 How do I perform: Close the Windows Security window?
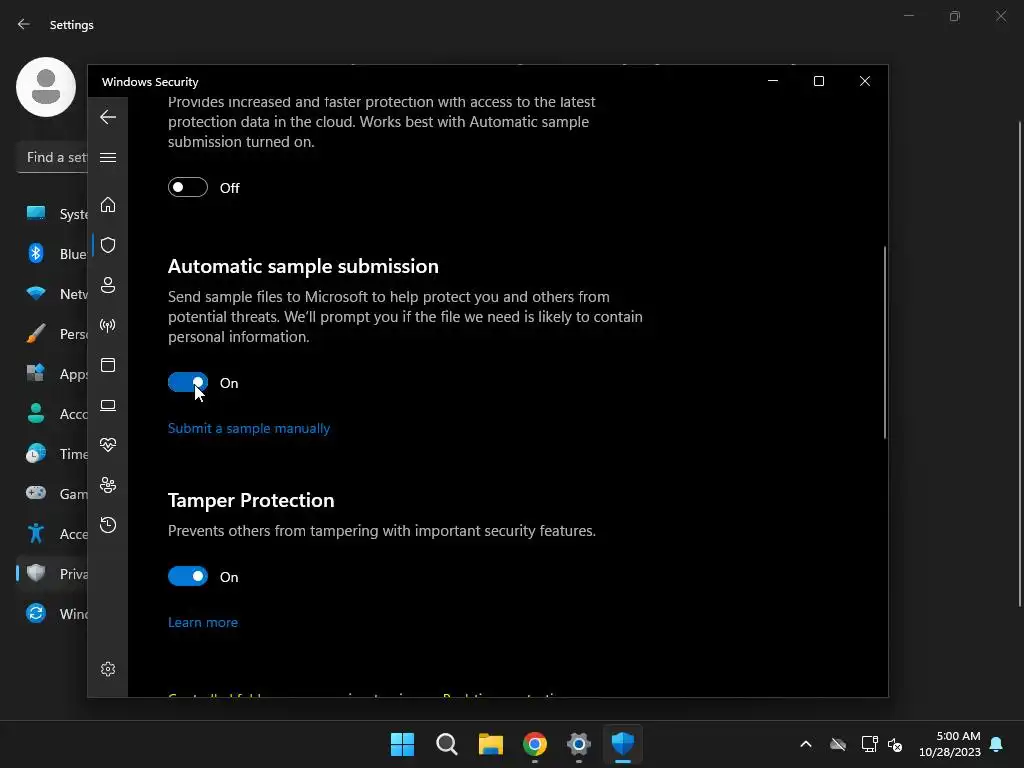click(865, 81)
